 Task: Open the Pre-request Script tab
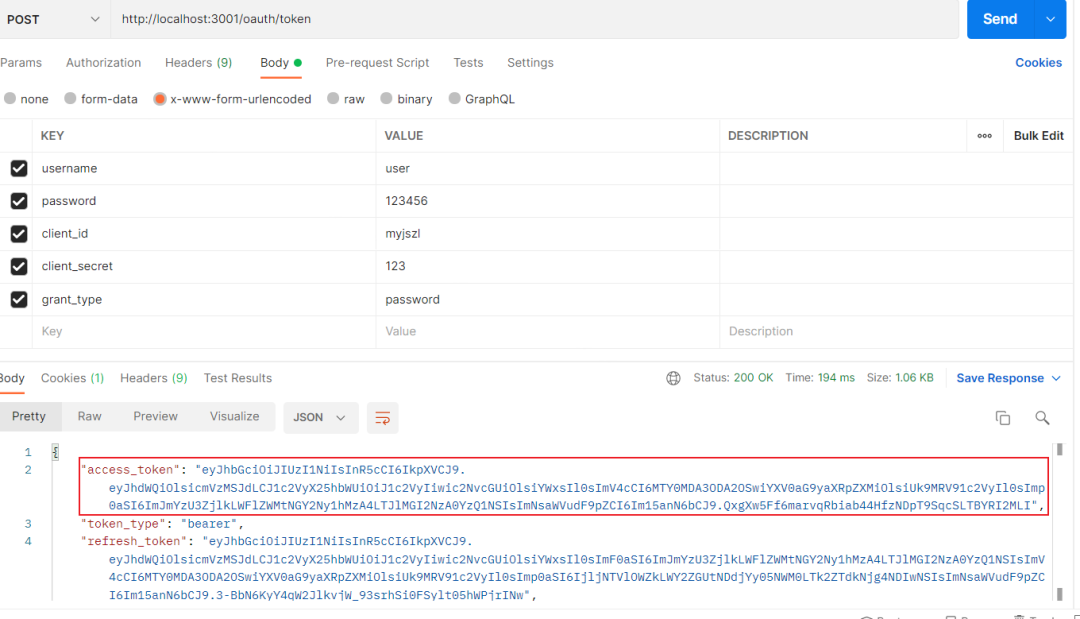pos(377,62)
